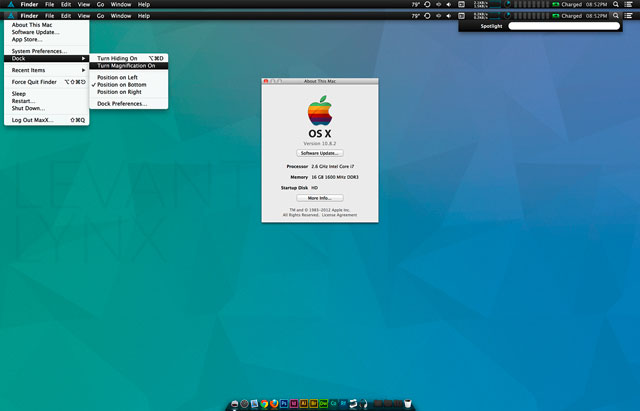Launch InDesign (Id) from the dock
Image resolution: width=640 pixels, height=411 pixels.
(294, 404)
